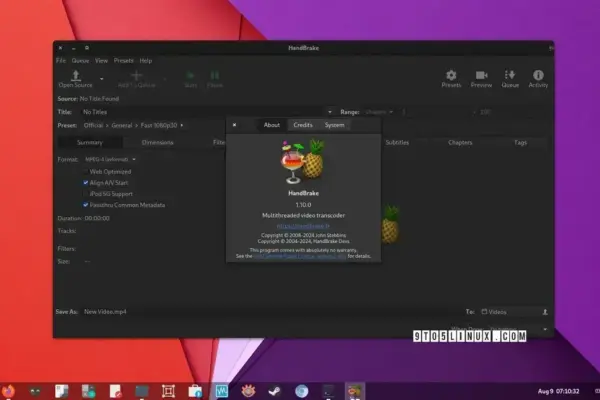
Task: Switch to the Chapters tab
Action: [460, 142]
